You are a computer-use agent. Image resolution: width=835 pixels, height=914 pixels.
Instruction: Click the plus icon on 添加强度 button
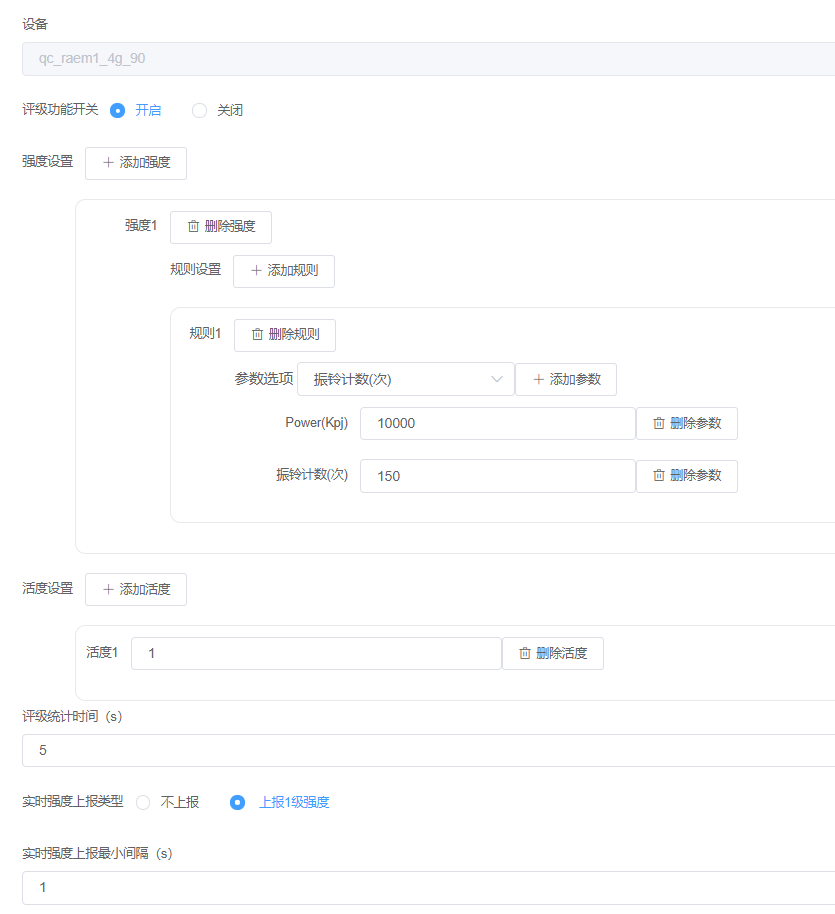pos(108,163)
